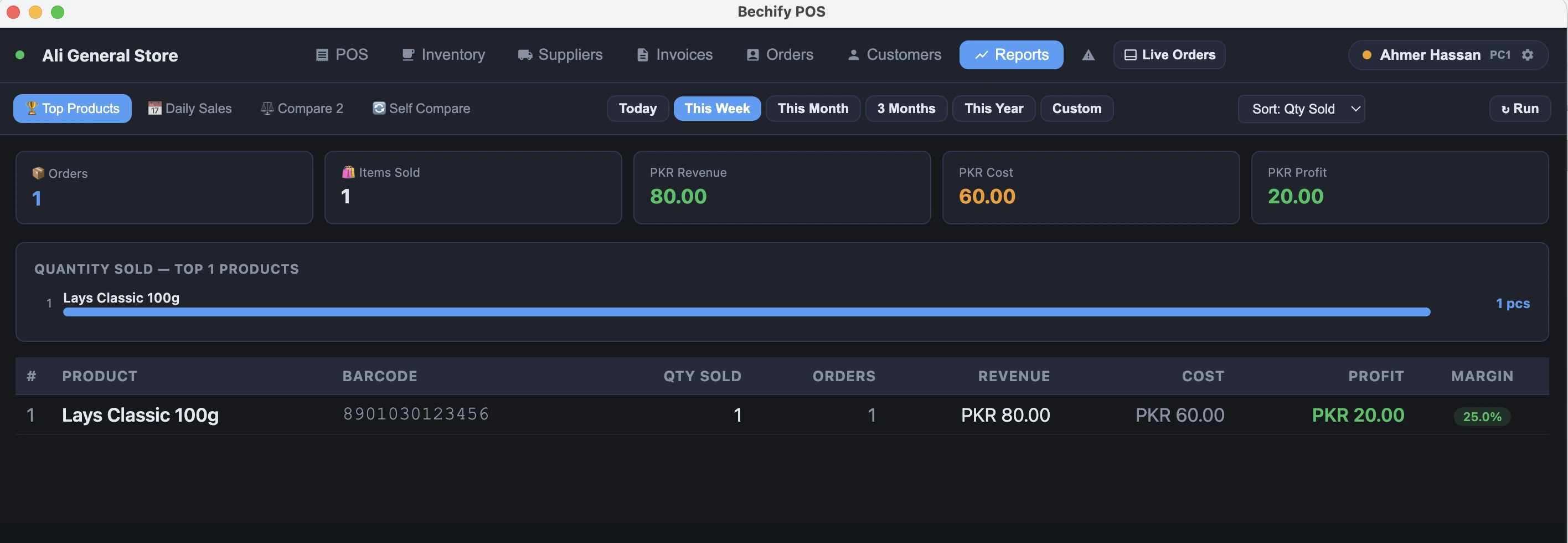
Task: Click the PKR Revenue 80.00 card
Action: (782, 188)
